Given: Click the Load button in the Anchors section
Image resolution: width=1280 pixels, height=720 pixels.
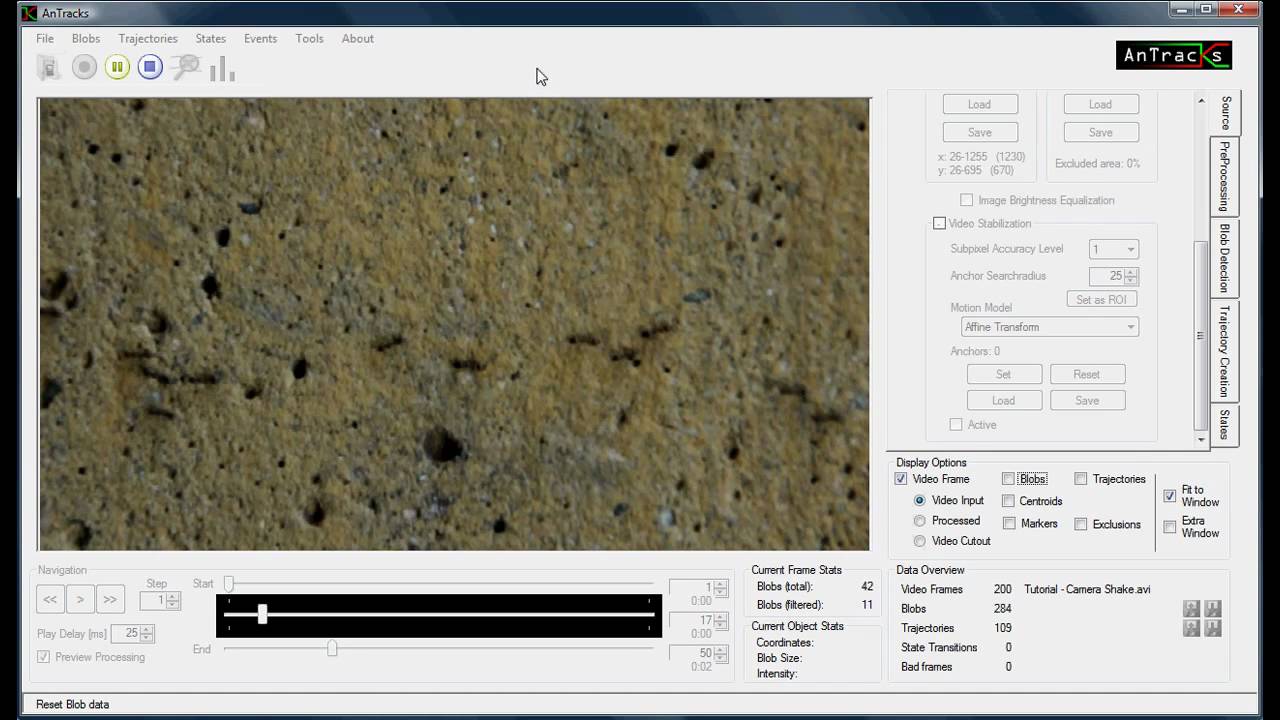Looking at the screenshot, I should 1004,400.
